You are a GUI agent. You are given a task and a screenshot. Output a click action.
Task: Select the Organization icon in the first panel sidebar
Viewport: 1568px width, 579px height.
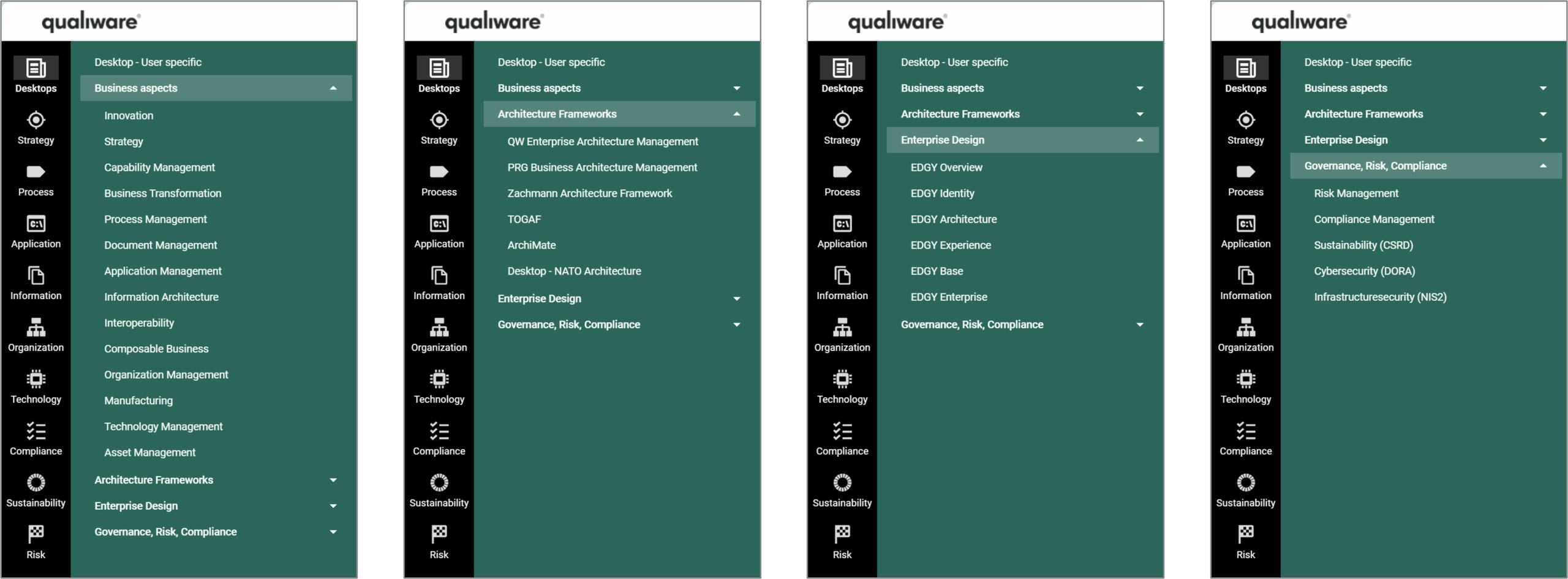36,328
